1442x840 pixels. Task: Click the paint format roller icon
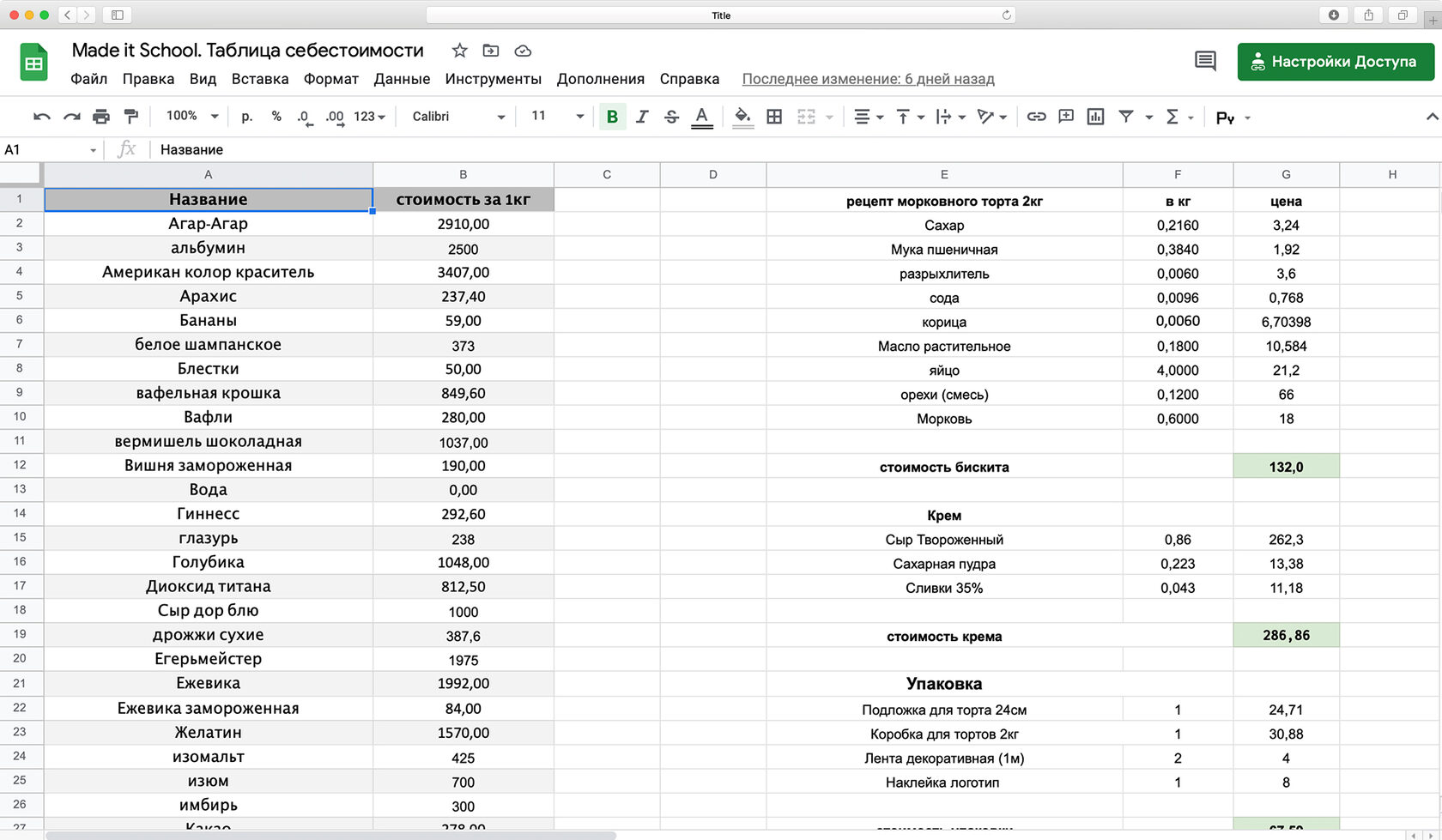pyautogui.click(x=131, y=117)
